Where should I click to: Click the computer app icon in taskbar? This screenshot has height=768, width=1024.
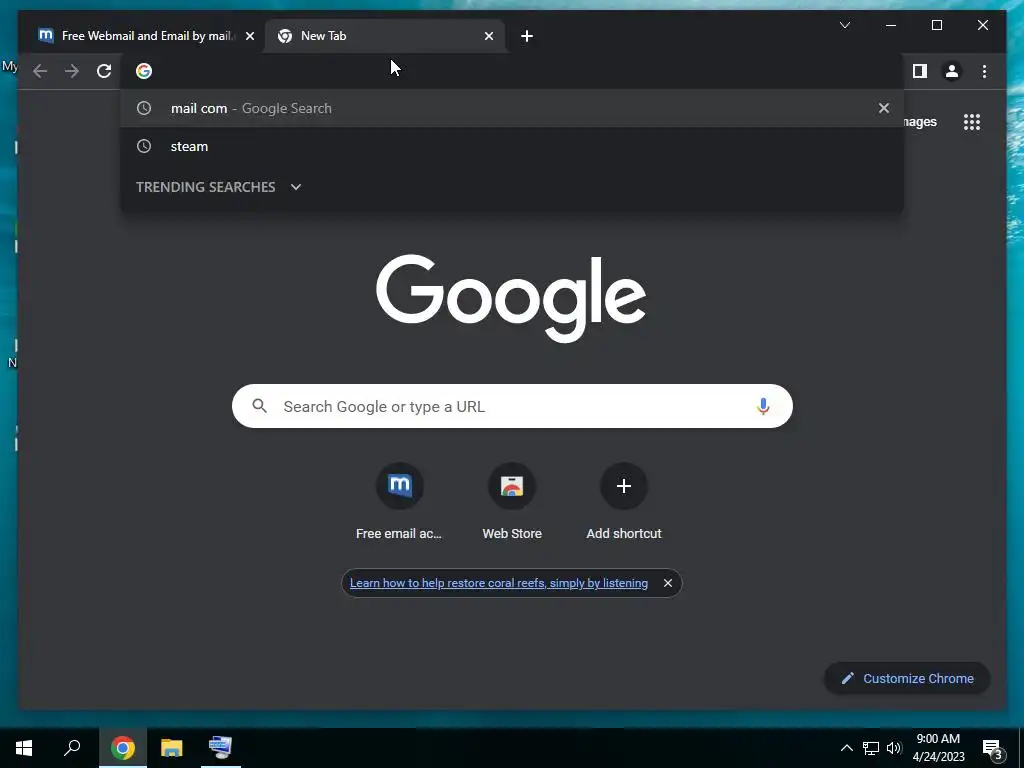point(220,748)
